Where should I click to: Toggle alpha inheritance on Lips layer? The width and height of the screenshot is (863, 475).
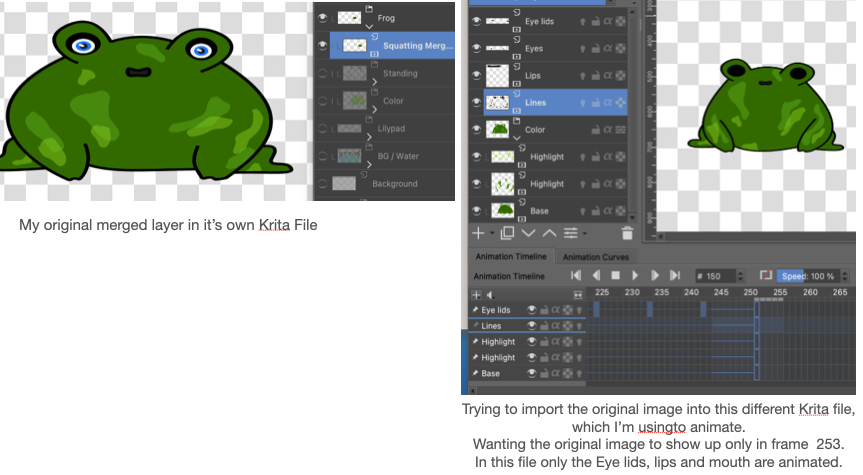point(607,75)
